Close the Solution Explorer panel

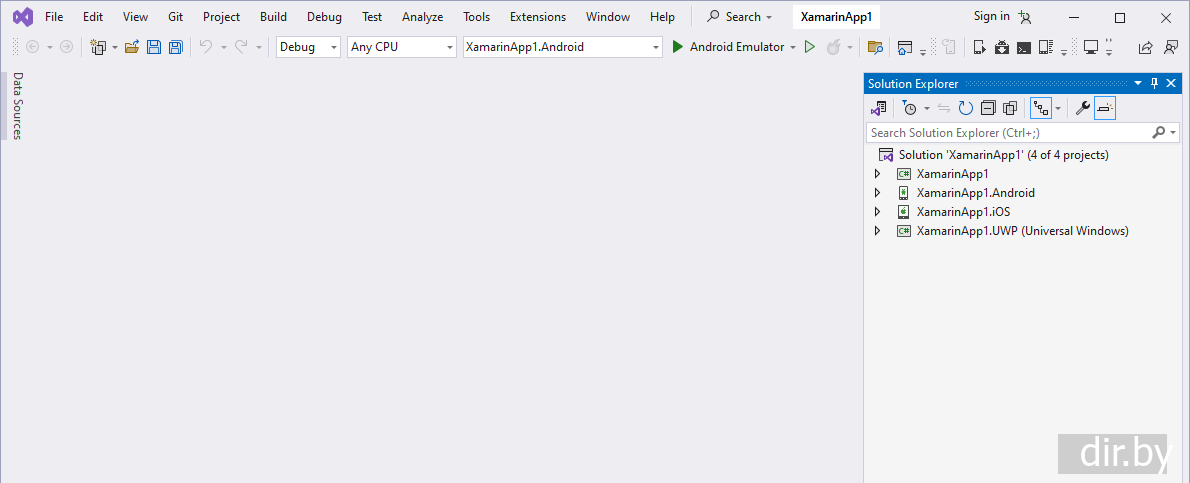pyautogui.click(x=1171, y=84)
